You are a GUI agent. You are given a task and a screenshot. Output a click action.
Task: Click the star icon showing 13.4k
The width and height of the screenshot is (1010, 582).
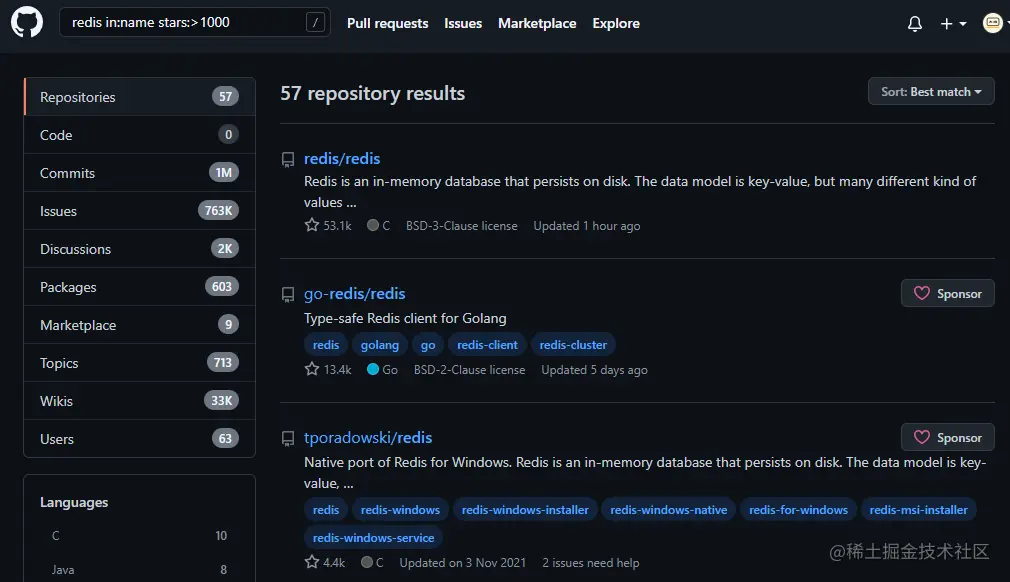coord(312,369)
